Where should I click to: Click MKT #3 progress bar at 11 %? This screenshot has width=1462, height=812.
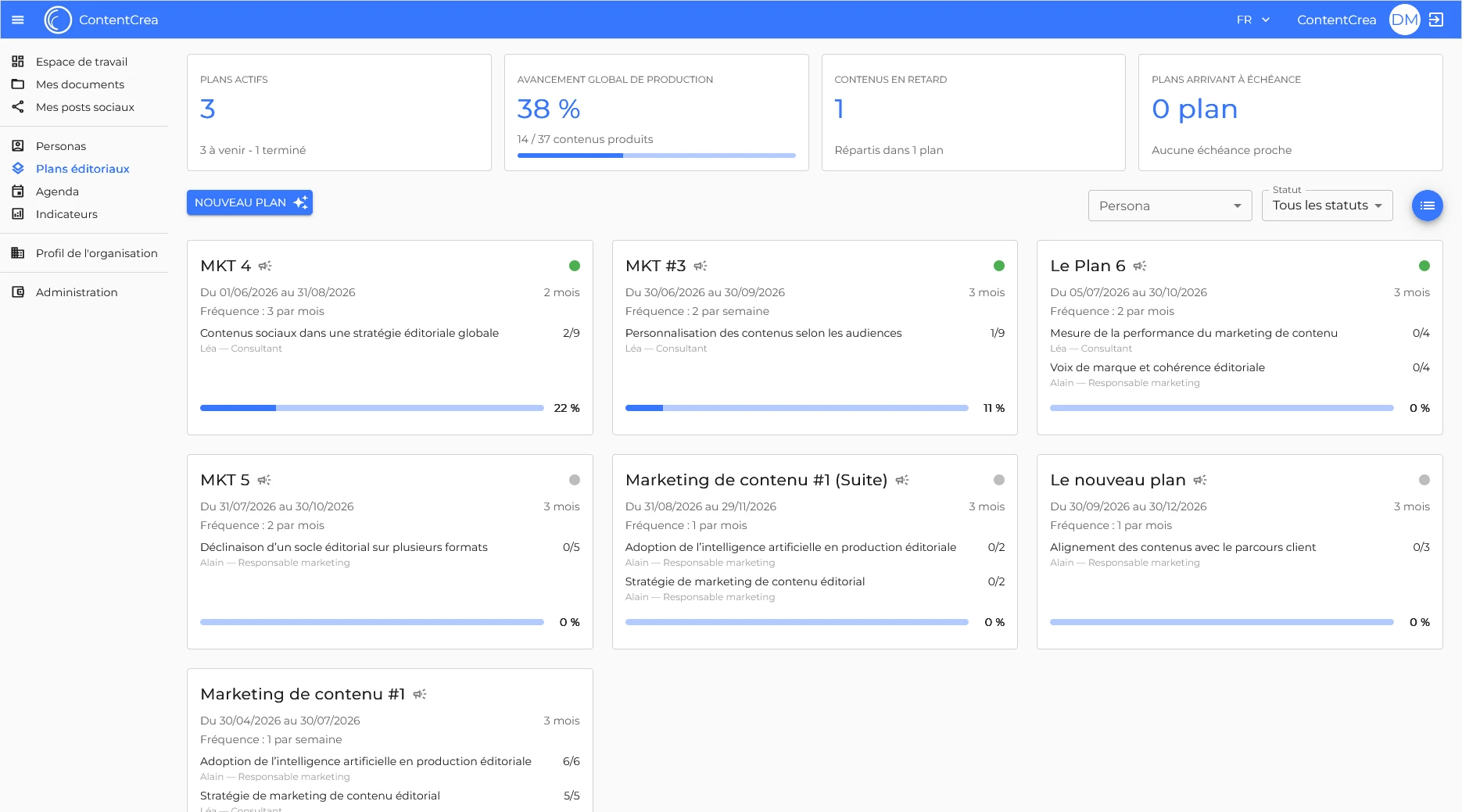click(797, 408)
